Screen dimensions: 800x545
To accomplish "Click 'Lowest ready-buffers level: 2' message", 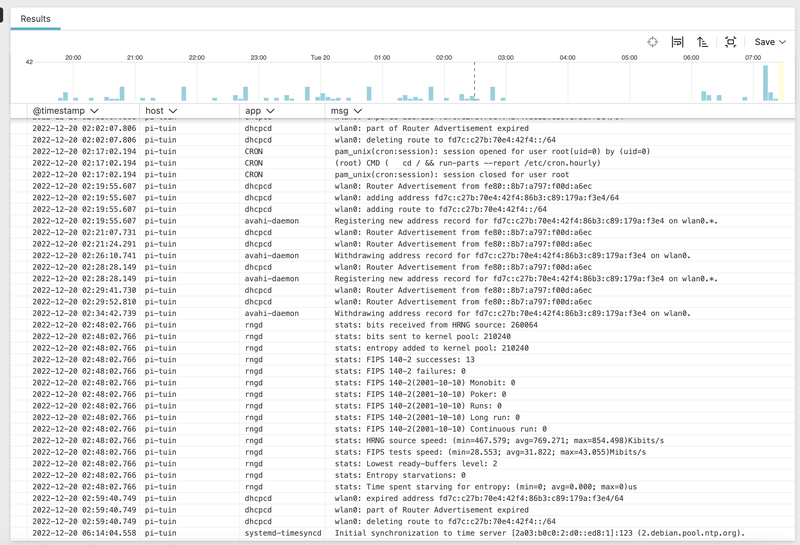I will (x=416, y=464).
